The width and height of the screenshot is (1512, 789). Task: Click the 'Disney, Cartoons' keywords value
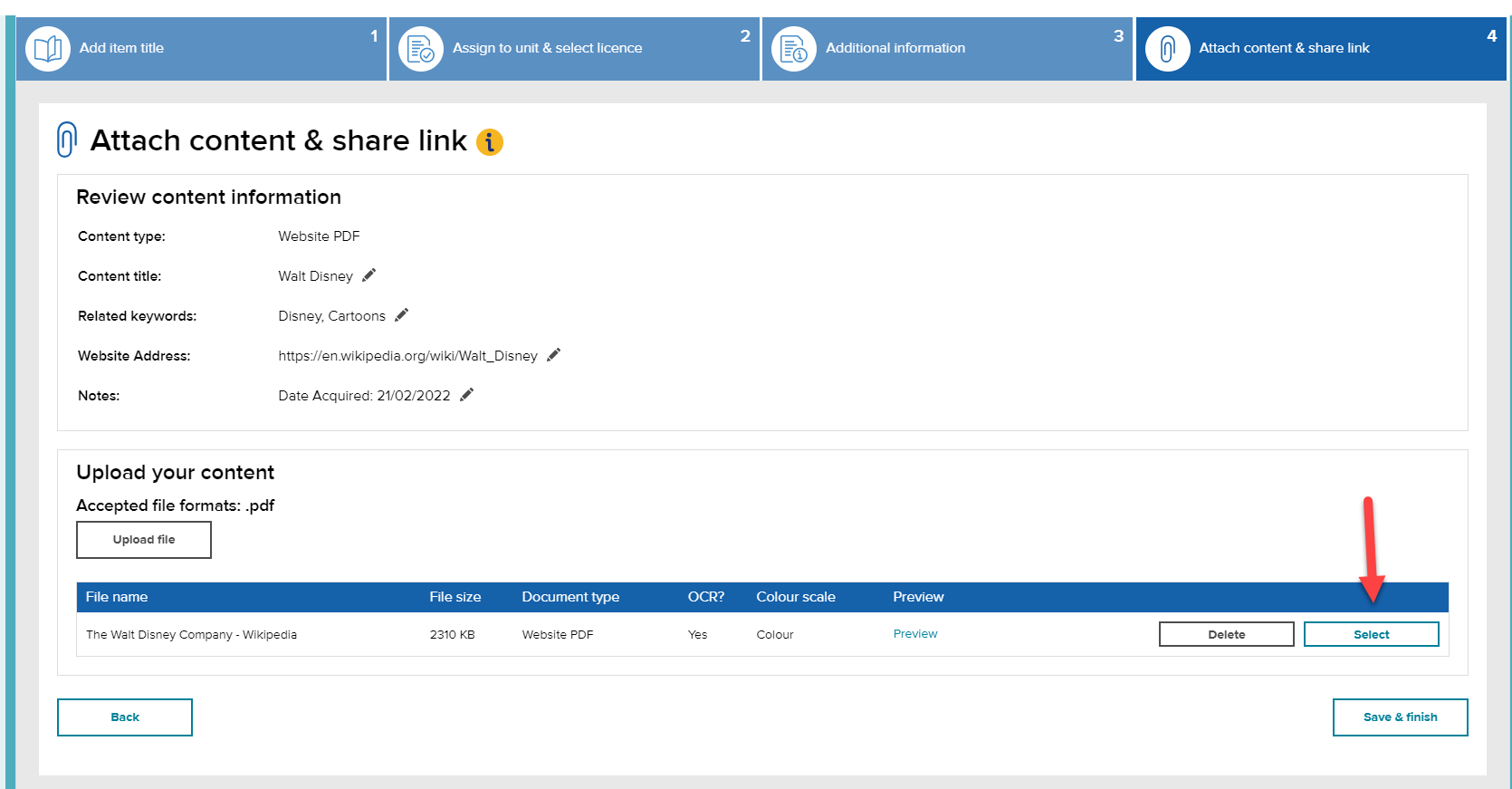click(x=331, y=316)
